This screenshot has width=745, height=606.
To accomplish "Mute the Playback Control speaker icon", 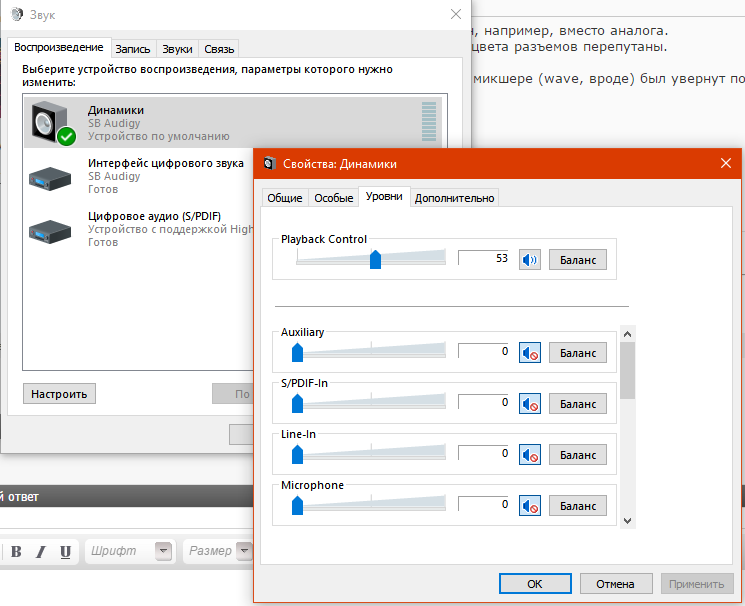I will pyautogui.click(x=529, y=260).
